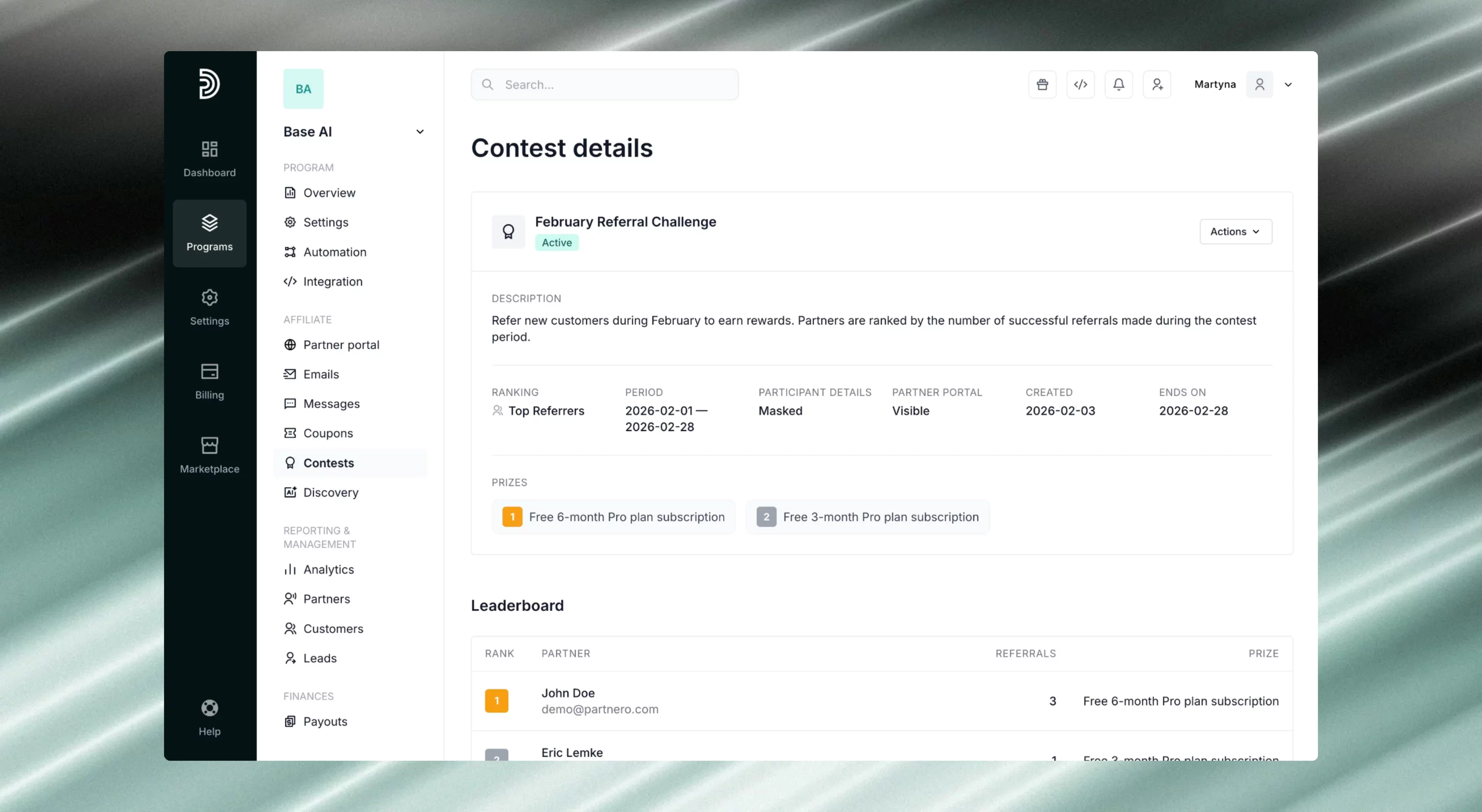Open Marketplace in the dark sidebar

click(x=209, y=455)
